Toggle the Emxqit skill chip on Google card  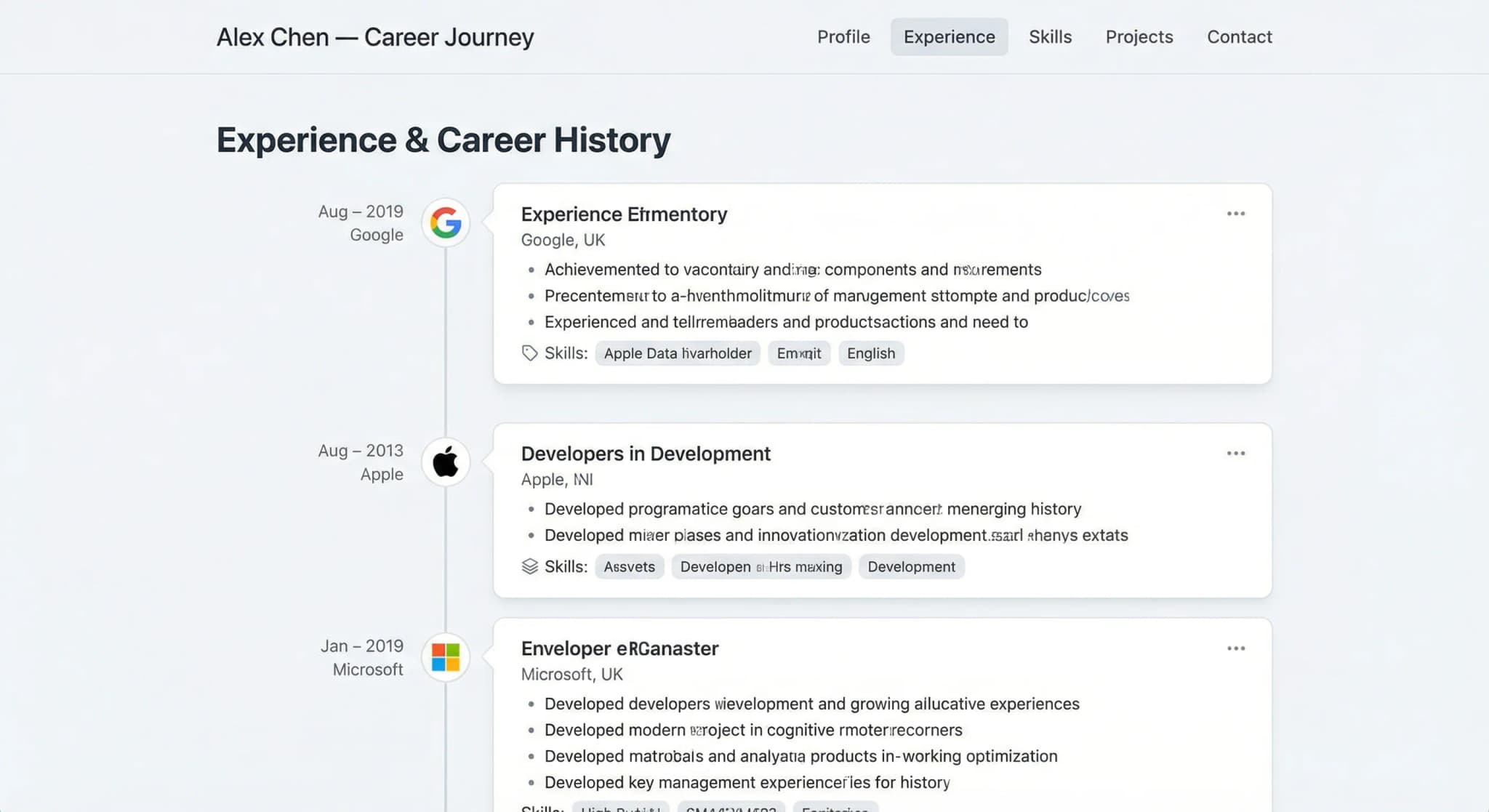pyautogui.click(x=799, y=353)
